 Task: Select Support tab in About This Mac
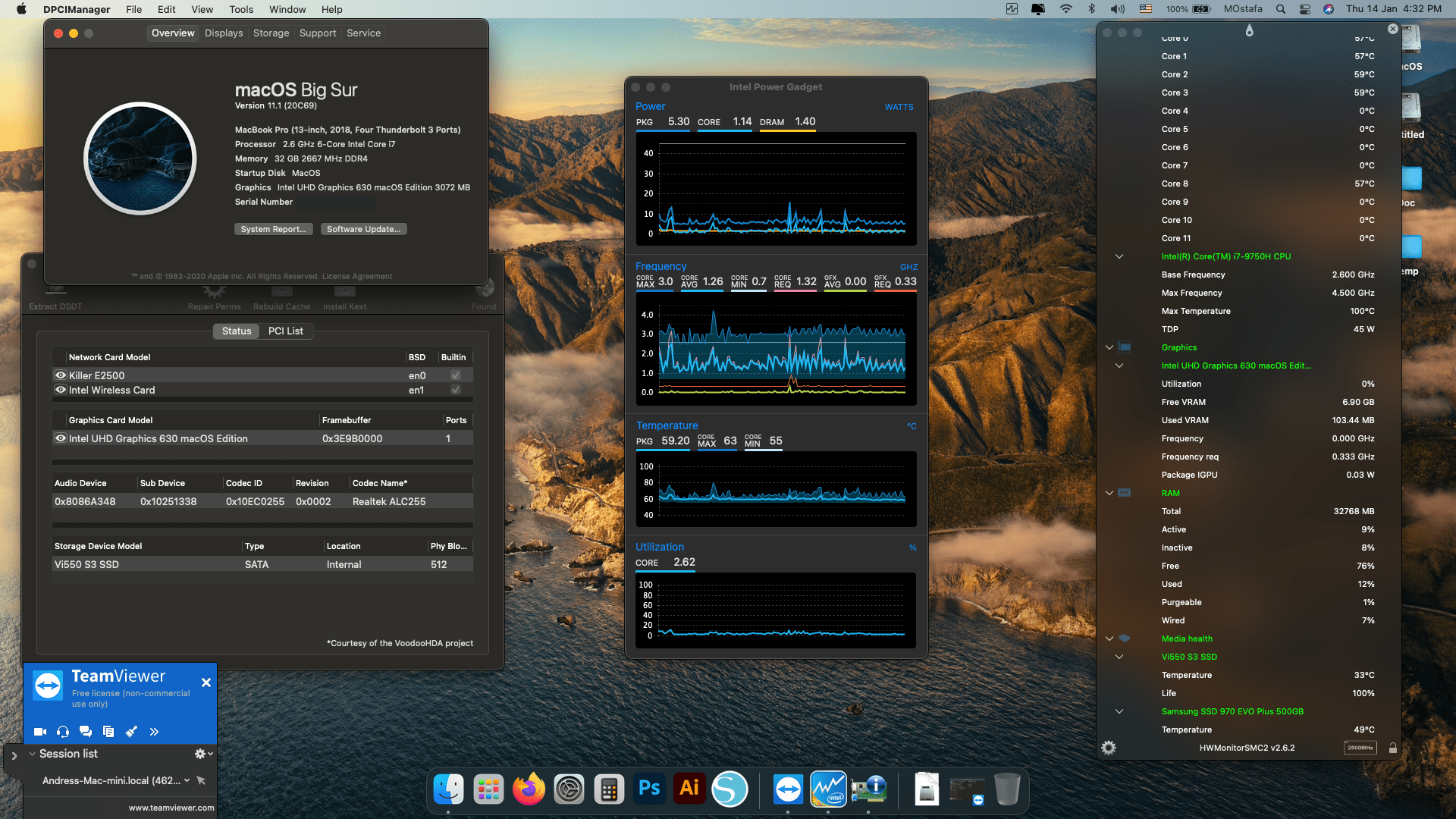[x=318, y=33]
